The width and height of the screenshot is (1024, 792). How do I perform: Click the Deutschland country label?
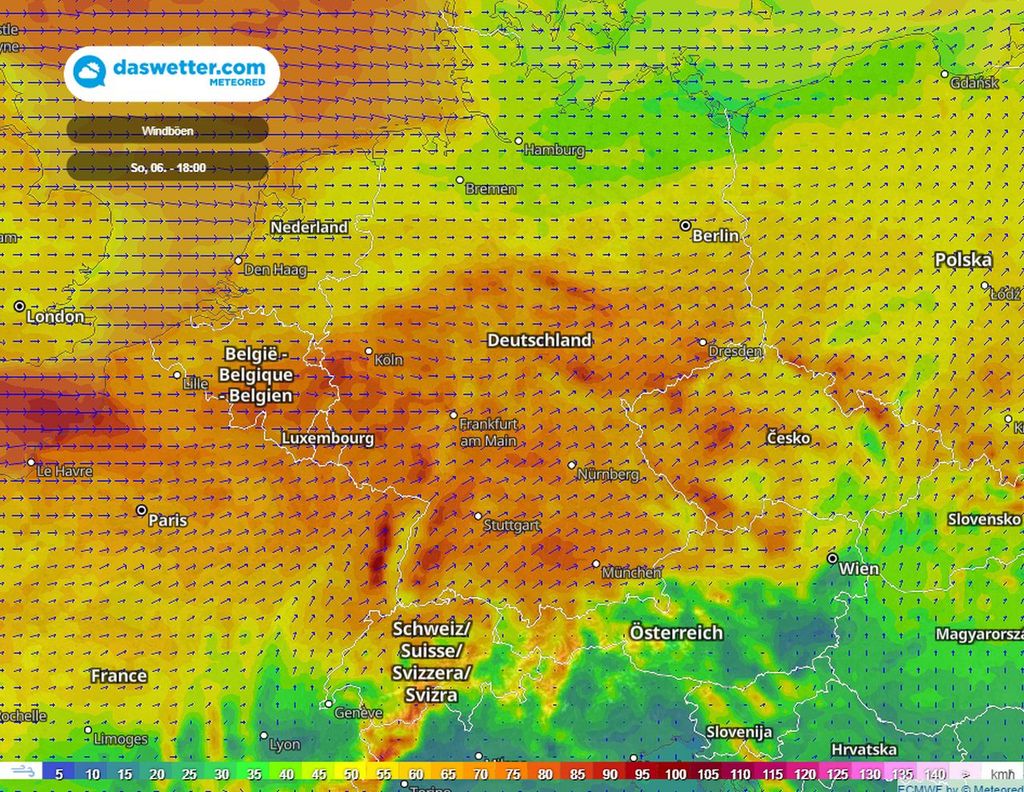click(x=539, y=340)
